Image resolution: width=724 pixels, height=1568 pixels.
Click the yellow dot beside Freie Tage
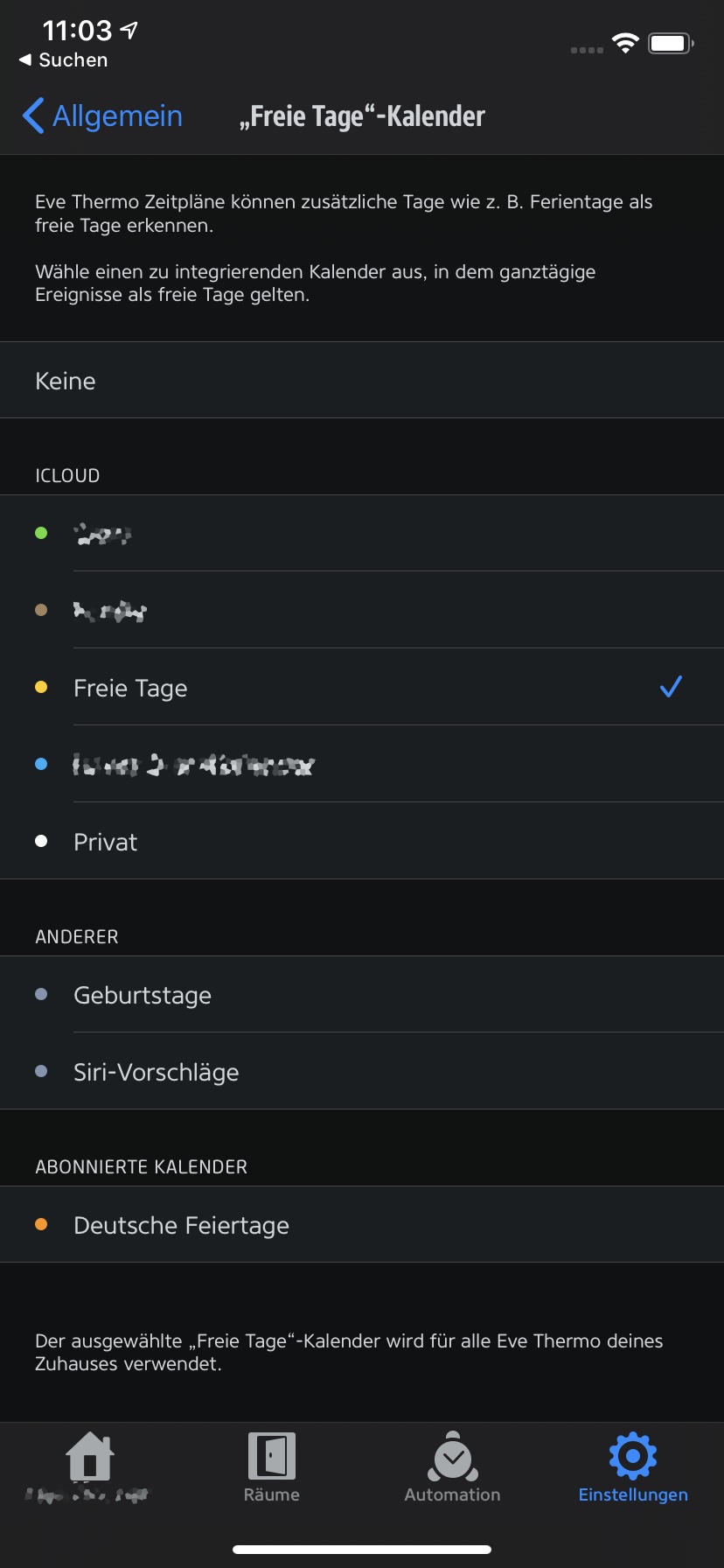[41, 687]
